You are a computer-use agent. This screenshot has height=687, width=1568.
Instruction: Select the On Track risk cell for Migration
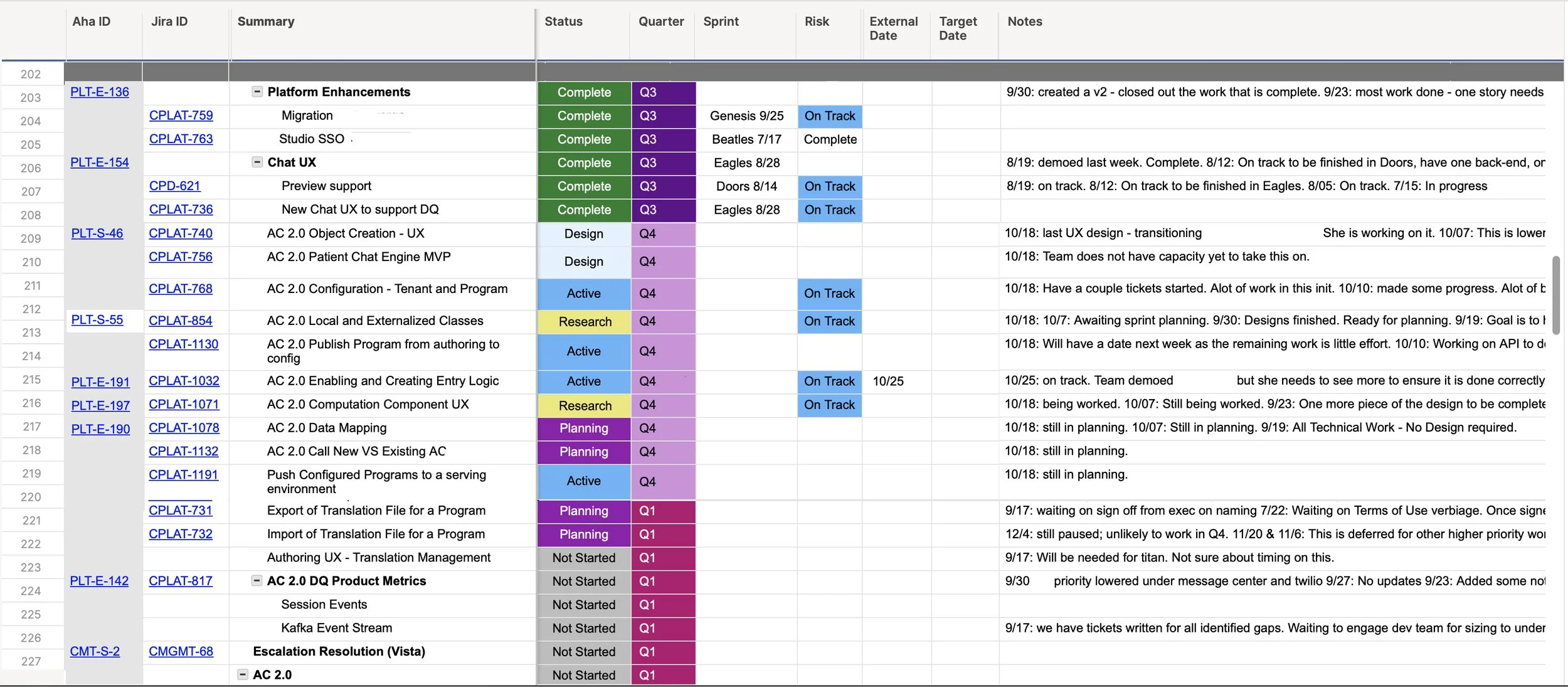[829, 116]
